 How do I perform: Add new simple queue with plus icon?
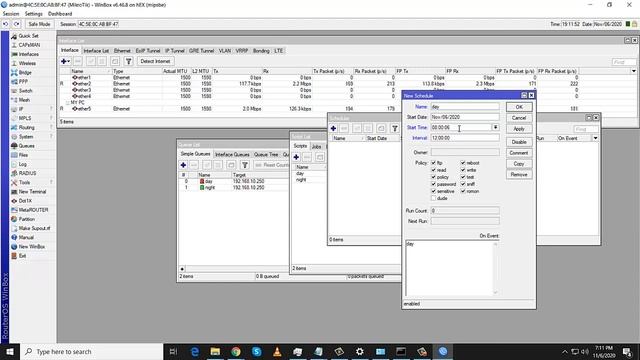(x=183, y=165)
